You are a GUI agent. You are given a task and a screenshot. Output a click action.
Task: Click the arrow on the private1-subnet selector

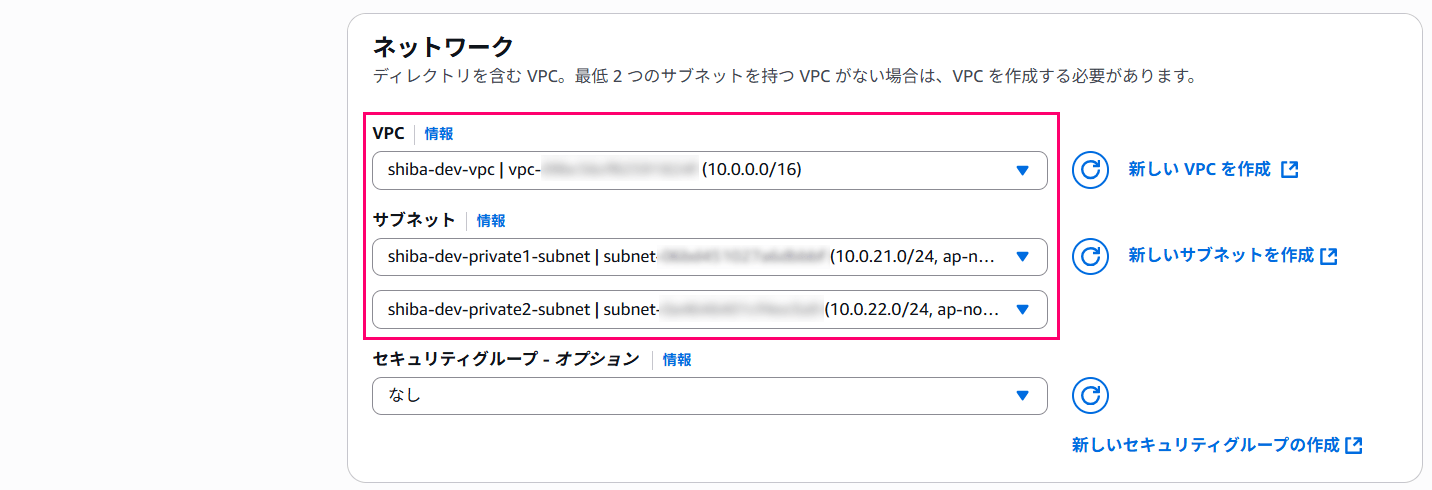1022,257
